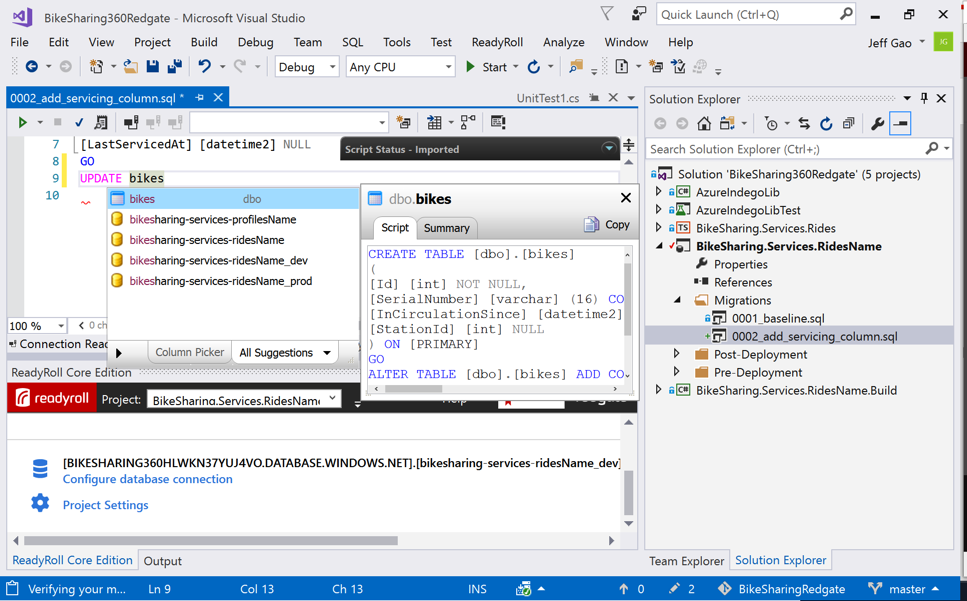Click the notifications filter flag icon
This screenshot has height=601, width=967.
click(607, 14)
